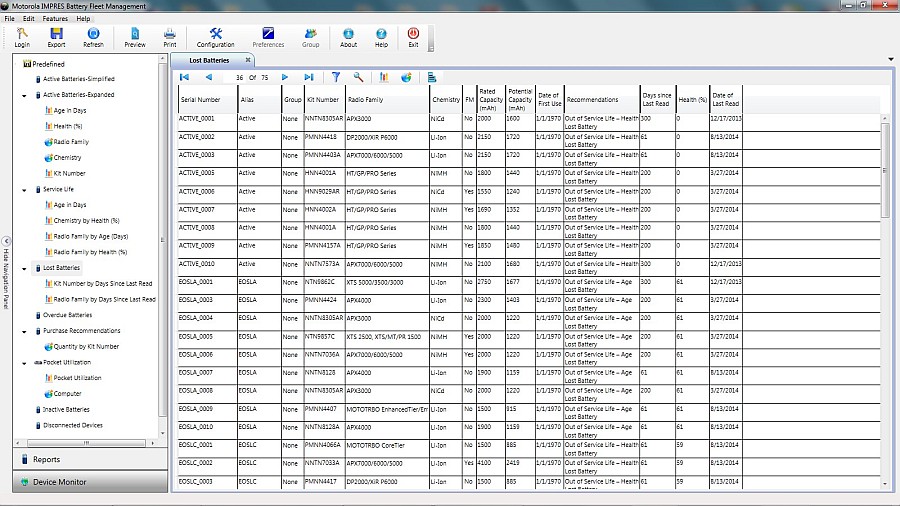This screenshot has width=900, height=506.
Task: Go to previous report page
Action: [x=209, y=77]
